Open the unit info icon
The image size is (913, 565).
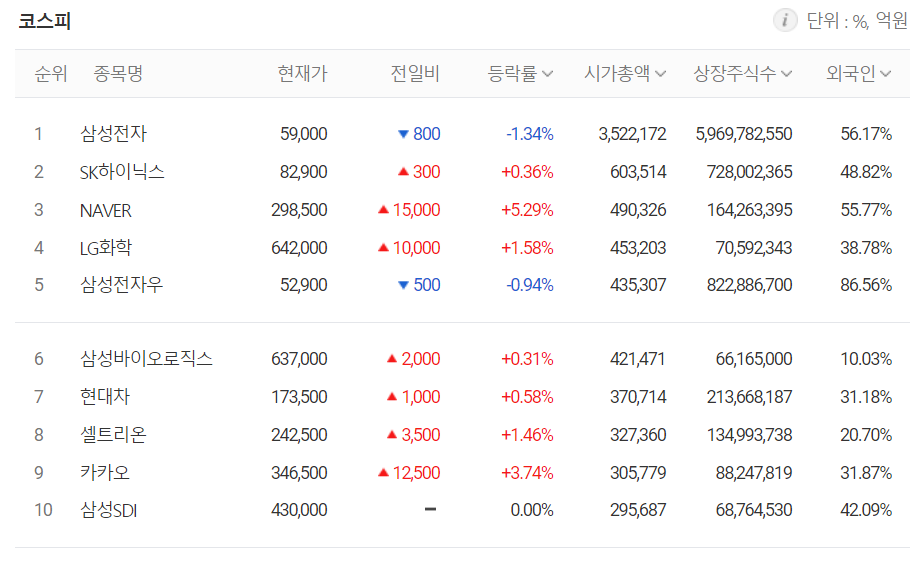point(785,20)
